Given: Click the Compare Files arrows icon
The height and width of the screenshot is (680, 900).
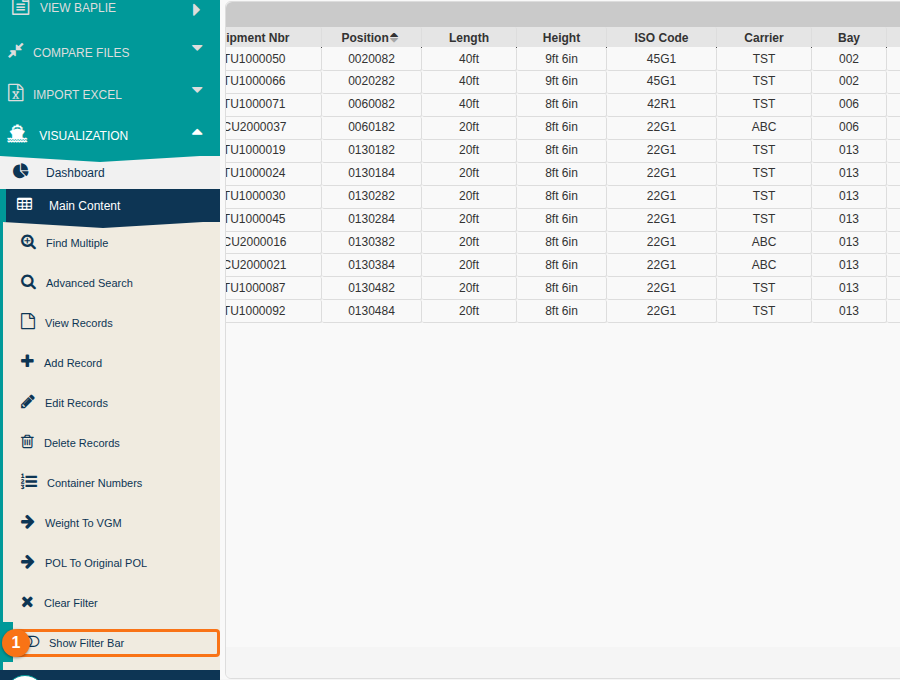Looking at the screenshot, I should click(x=16, y=50).
